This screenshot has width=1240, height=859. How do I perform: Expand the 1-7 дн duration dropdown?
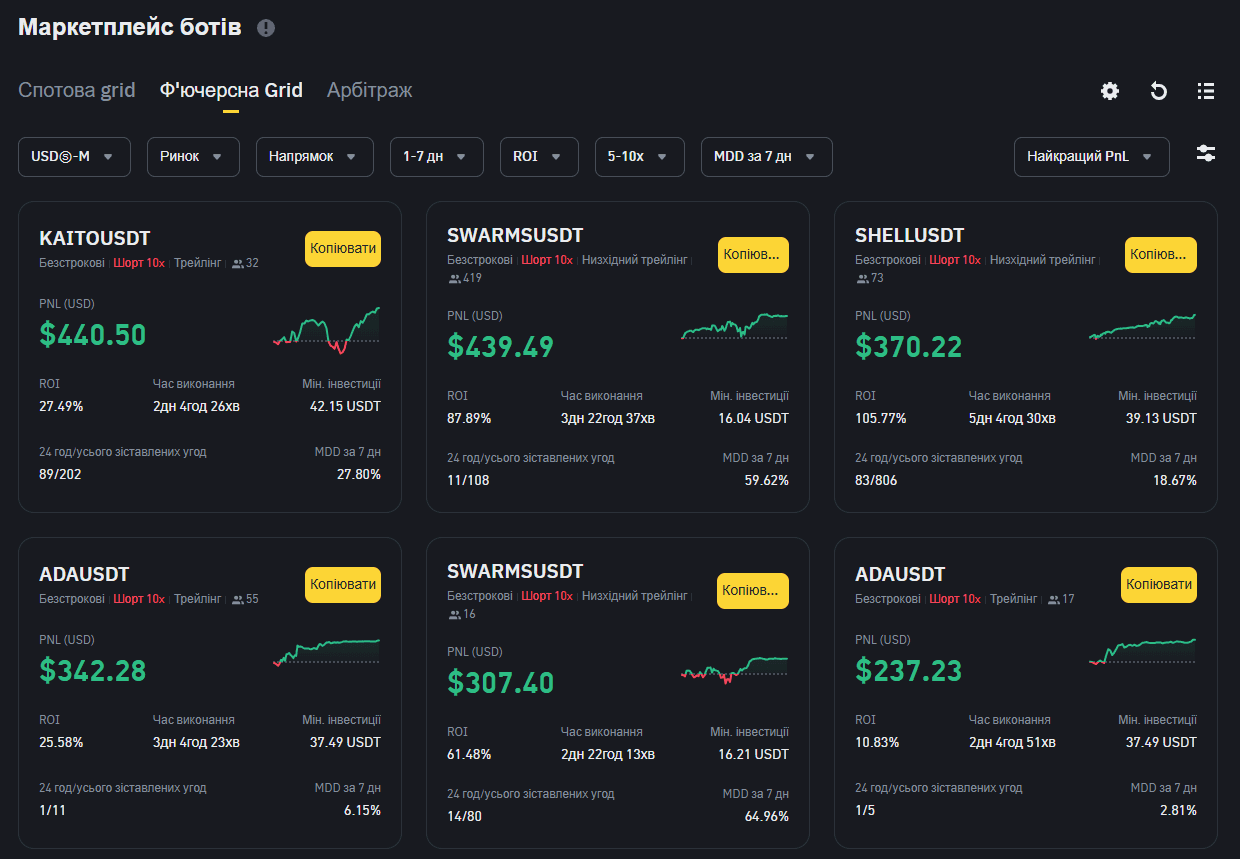(x=437, y=157)
